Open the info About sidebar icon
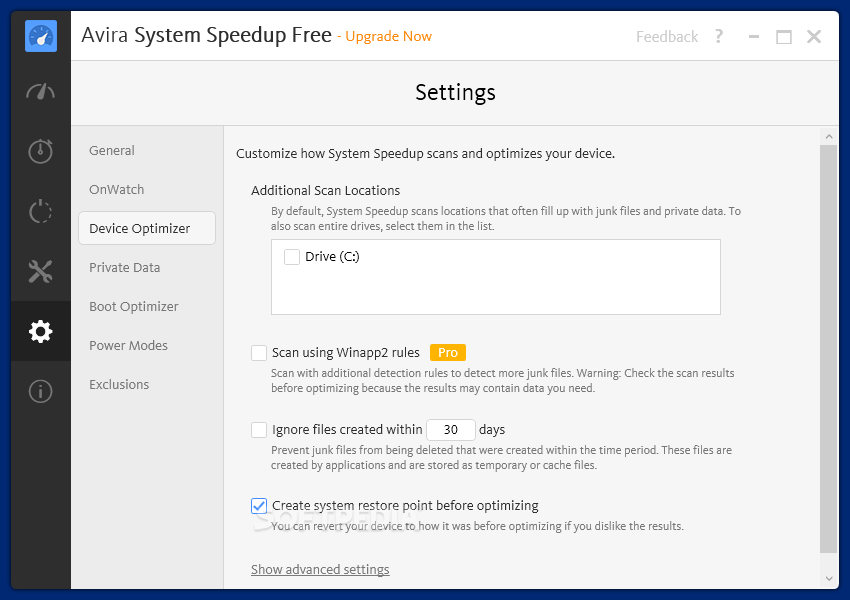Image resolution: width=850 pixels, height=600 pixels. pos(41,391)
